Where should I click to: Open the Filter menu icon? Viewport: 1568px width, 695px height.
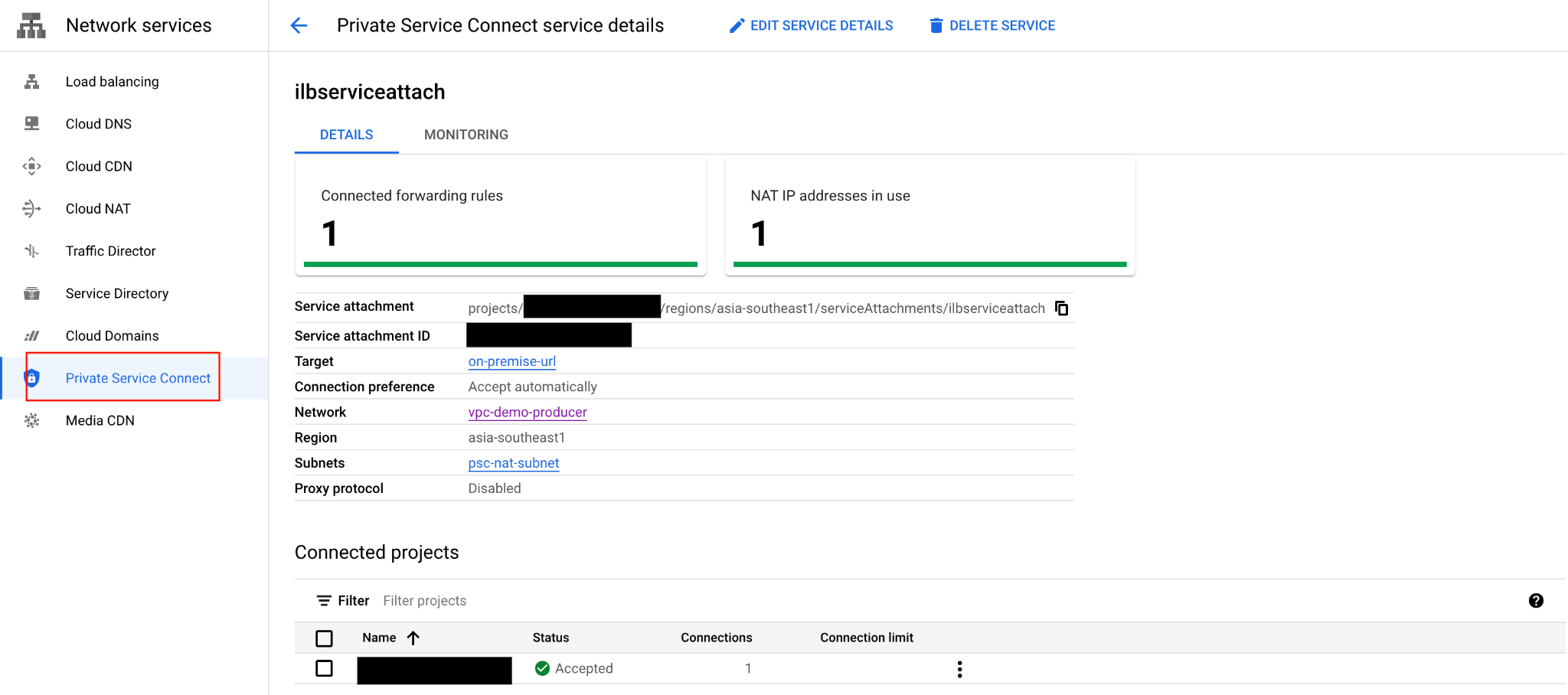tap(324, 601)
